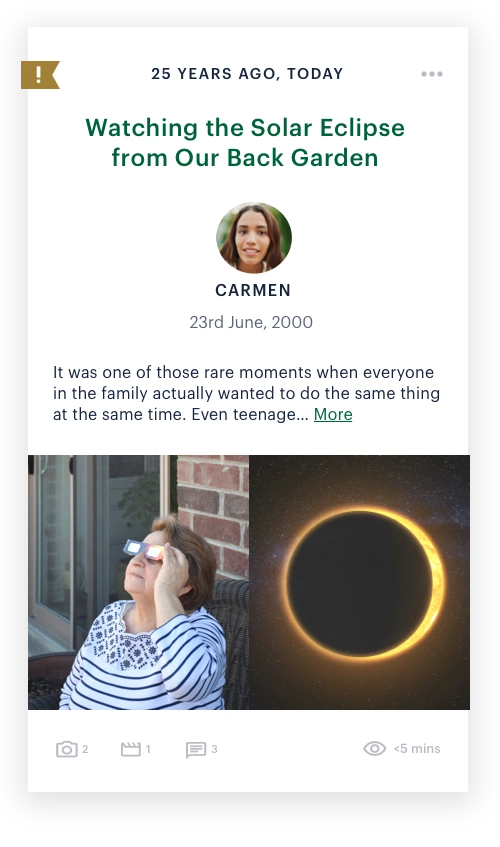The width and height of the screenshot is (500, 847).
Task: Select the author name CARMEN
Action: (x=253, y=290)
